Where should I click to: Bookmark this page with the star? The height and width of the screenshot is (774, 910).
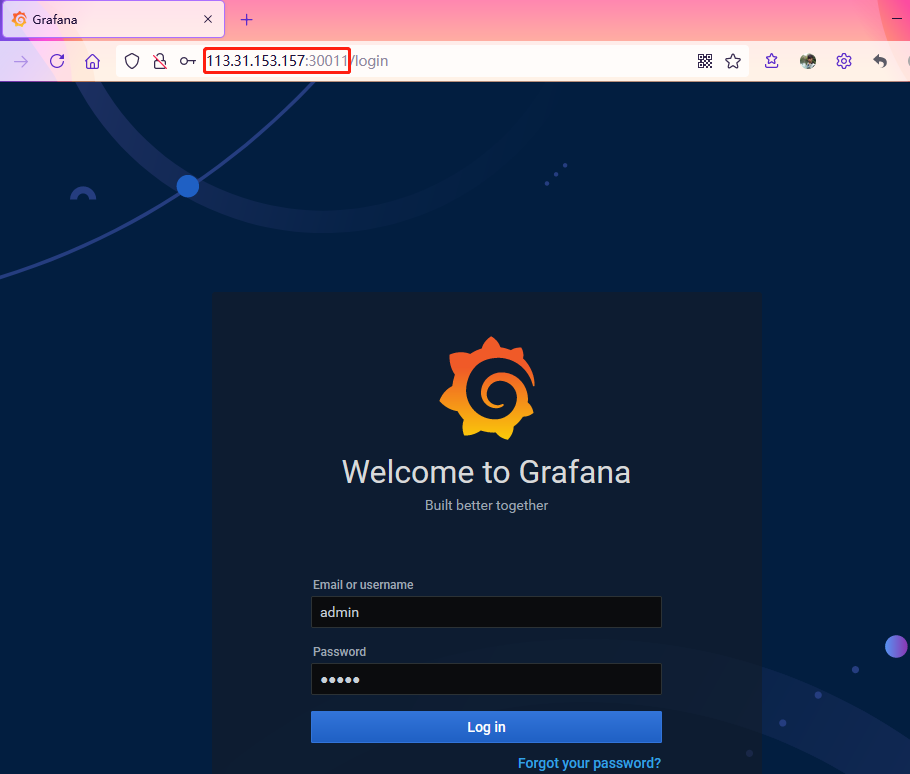coord(733,61)
